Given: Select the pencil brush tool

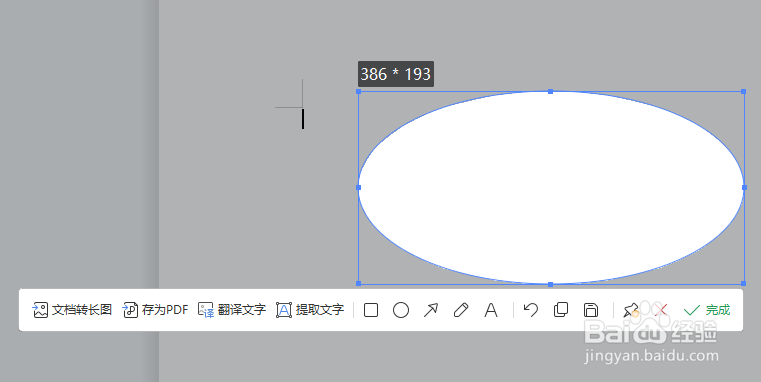Looking at the screenshot, I should tap(461, 310).
